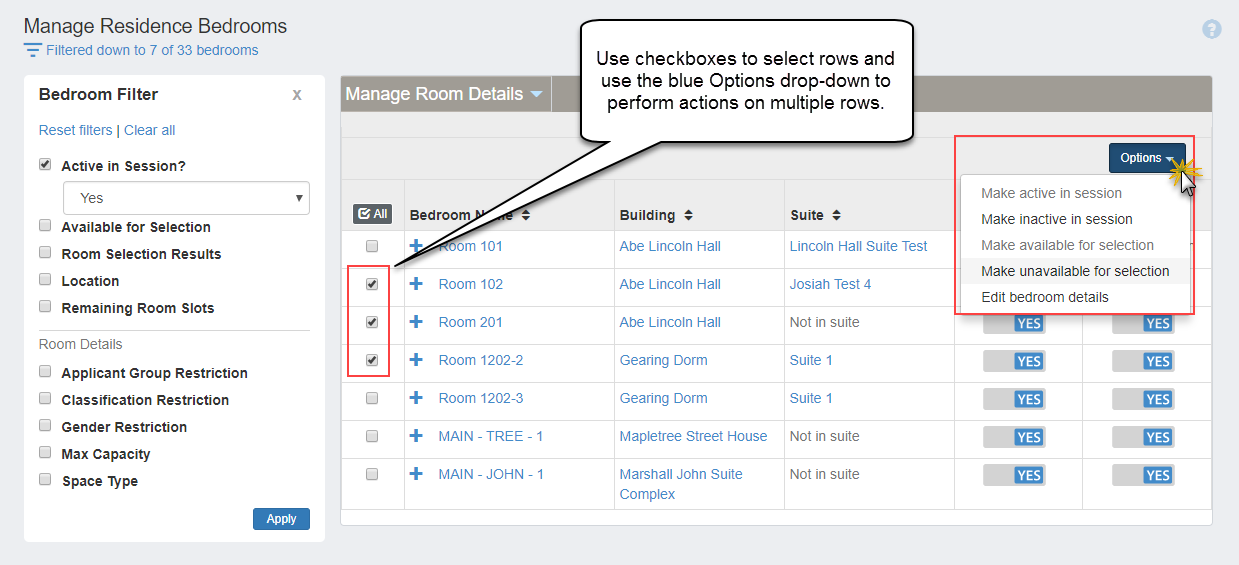Screen dimensions: 1239x565
Task: Toggle first YES switch for Room 1202-3
Action: pos(1014,399)
